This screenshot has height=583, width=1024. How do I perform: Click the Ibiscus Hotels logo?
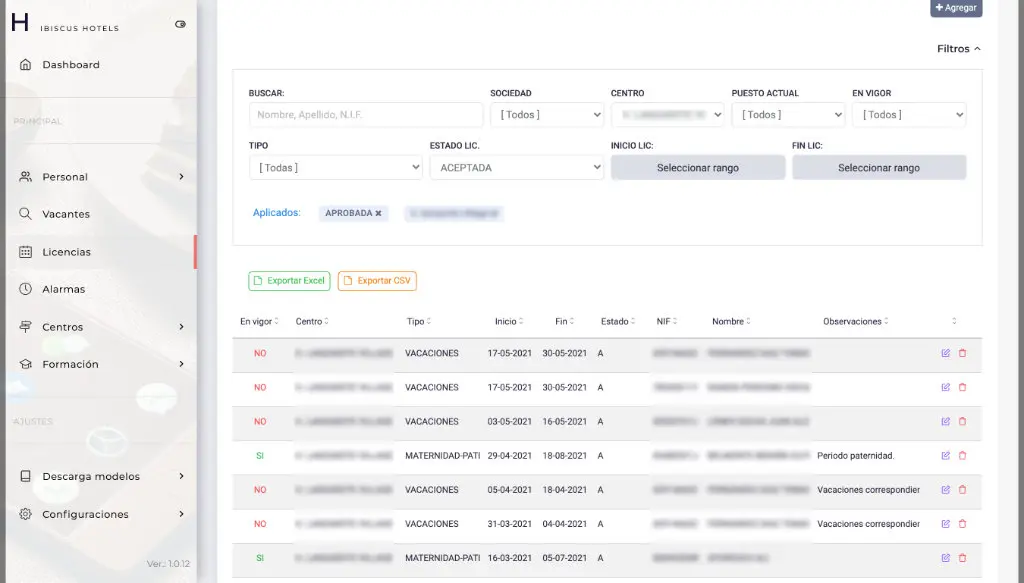pyautogui.click(x=65, y=24)
